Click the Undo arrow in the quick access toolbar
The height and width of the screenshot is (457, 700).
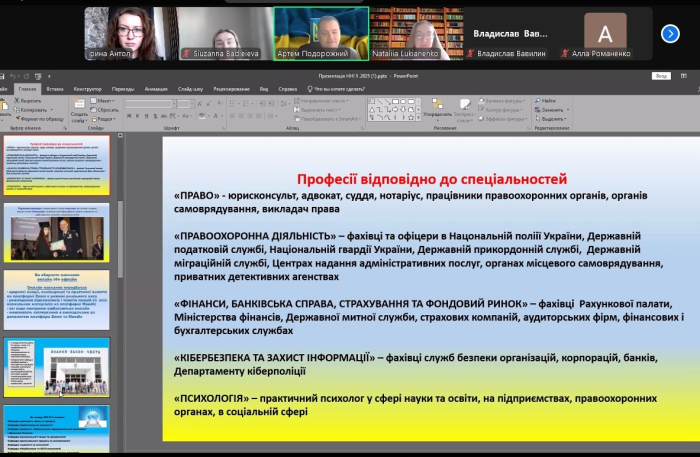click(x=13, y=76)
